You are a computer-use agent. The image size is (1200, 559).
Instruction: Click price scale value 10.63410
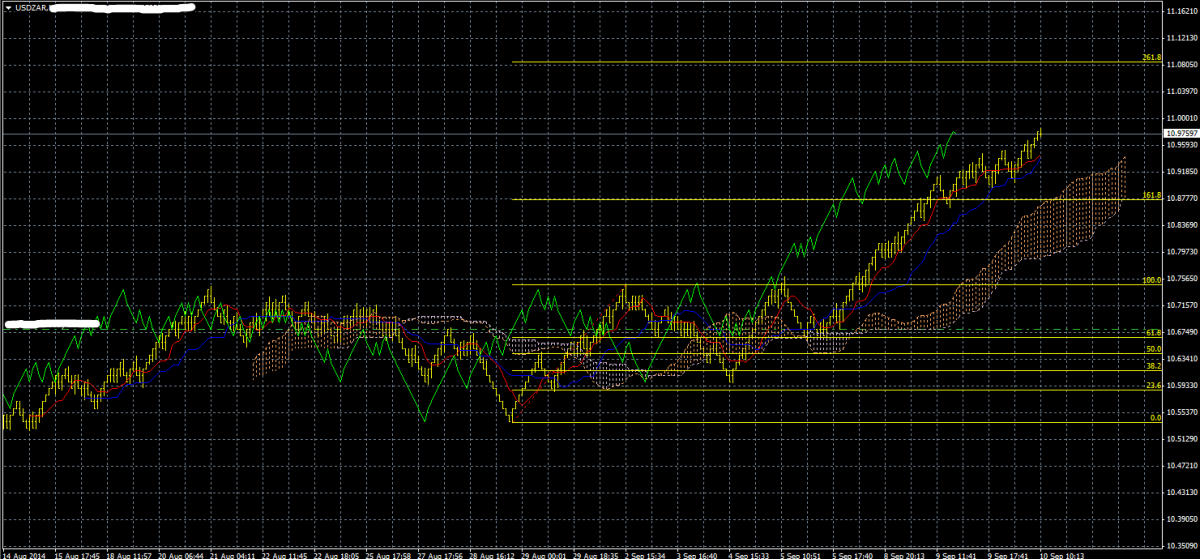pyautogui.click(x=1181, y=359)
